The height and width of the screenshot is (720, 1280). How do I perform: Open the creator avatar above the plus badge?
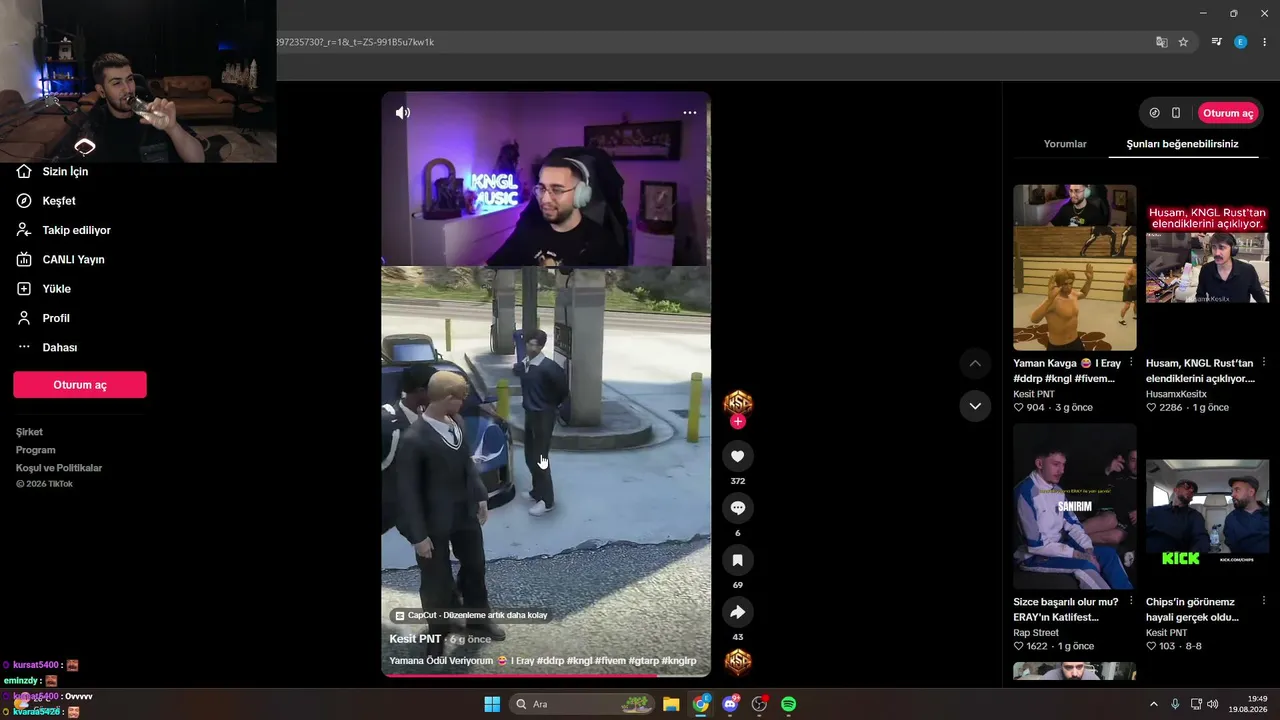738,402
